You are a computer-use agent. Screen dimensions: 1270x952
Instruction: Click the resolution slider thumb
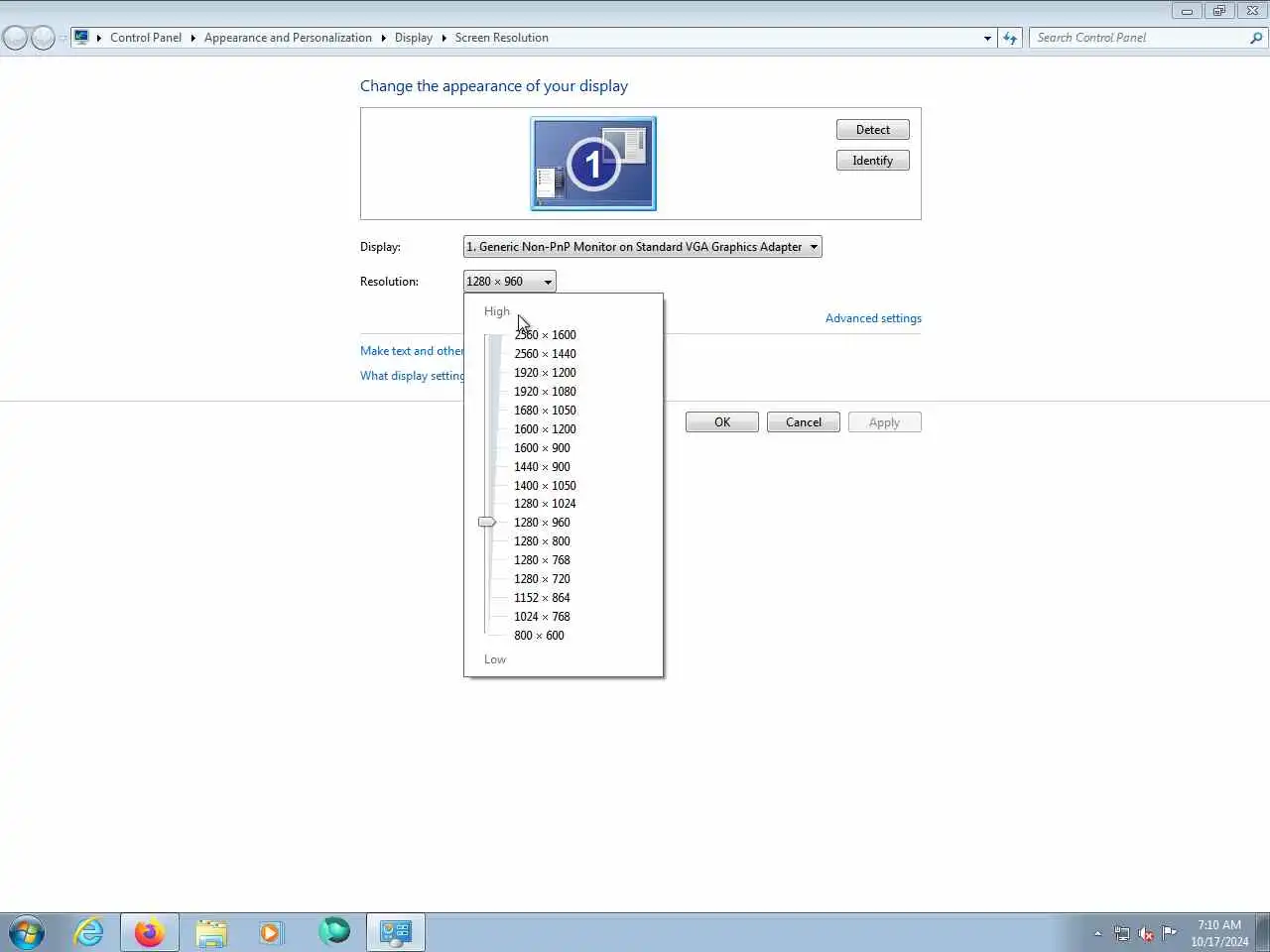coord(486,522)
